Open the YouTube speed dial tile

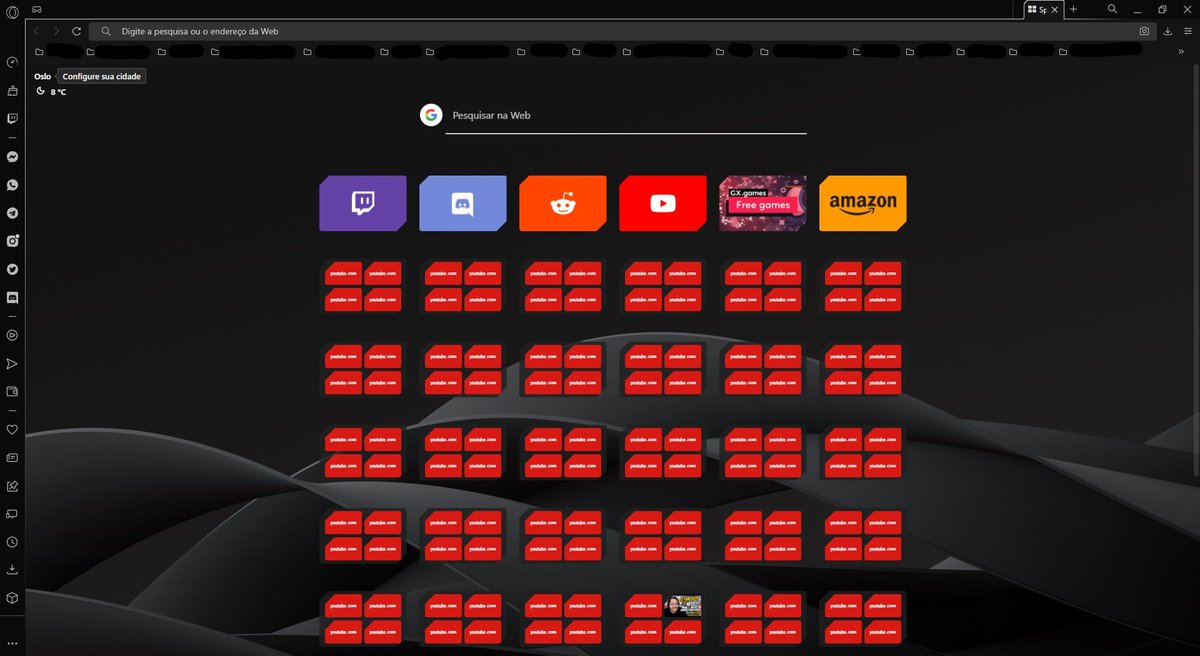click(x=663, y=203)
